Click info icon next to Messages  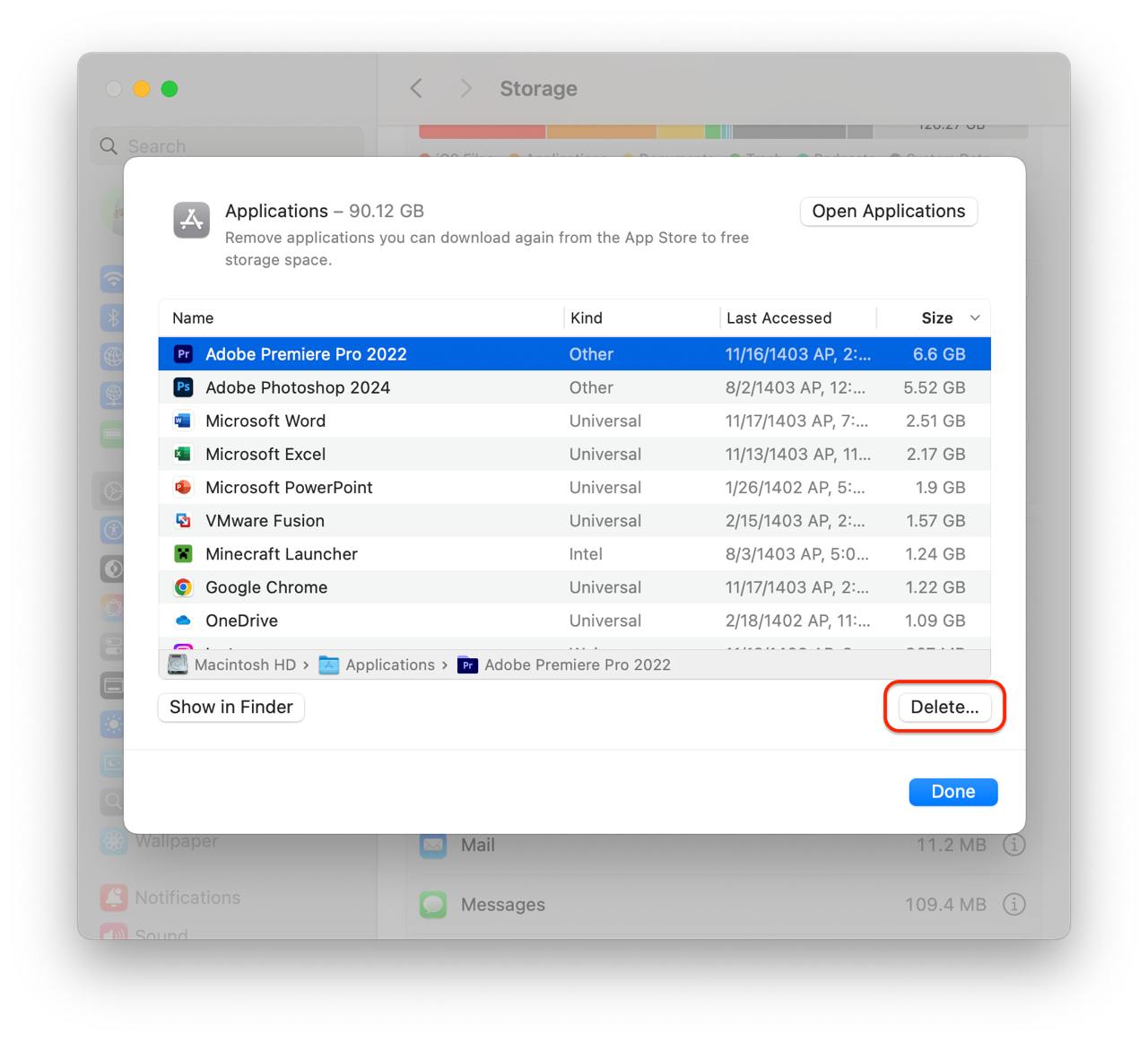(x=1013, y=905)
